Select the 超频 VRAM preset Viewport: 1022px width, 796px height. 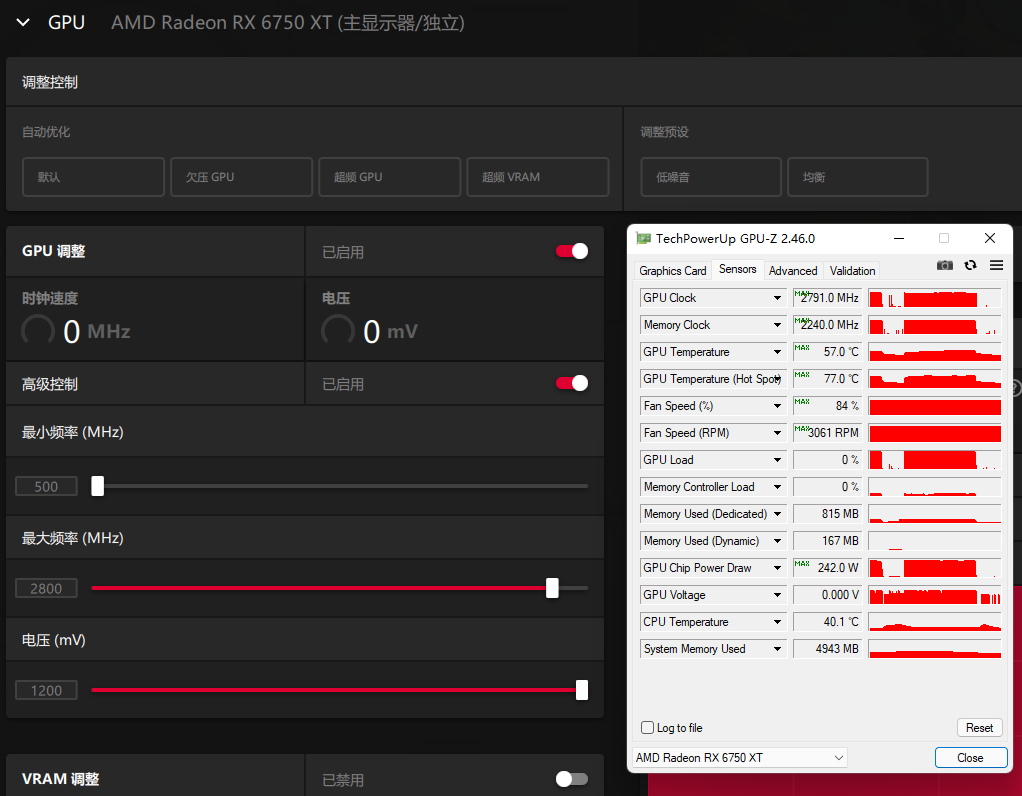coord(538,177)
